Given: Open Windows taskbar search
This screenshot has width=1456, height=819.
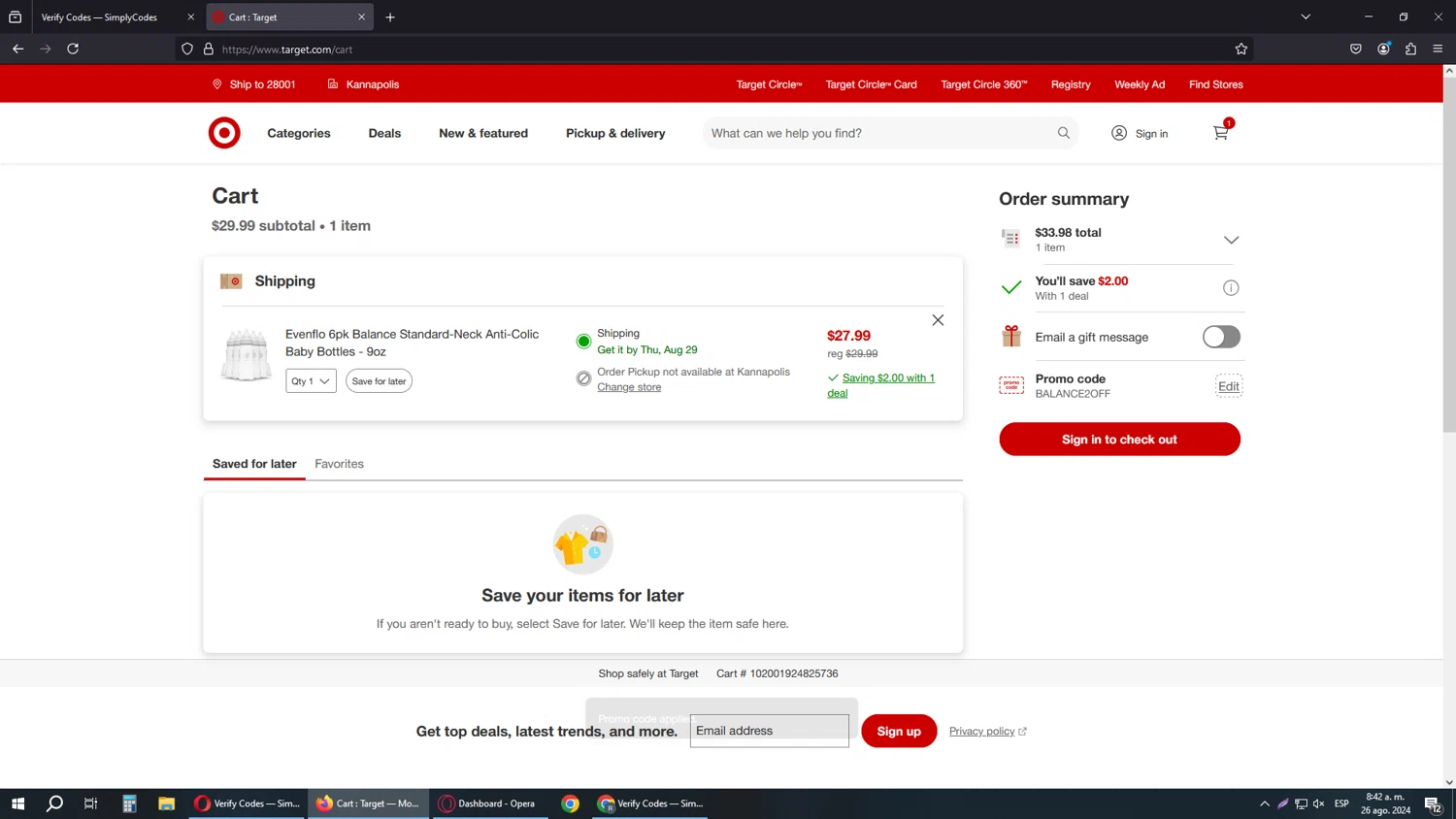Looking at the screenshot, I should [54, 803].
